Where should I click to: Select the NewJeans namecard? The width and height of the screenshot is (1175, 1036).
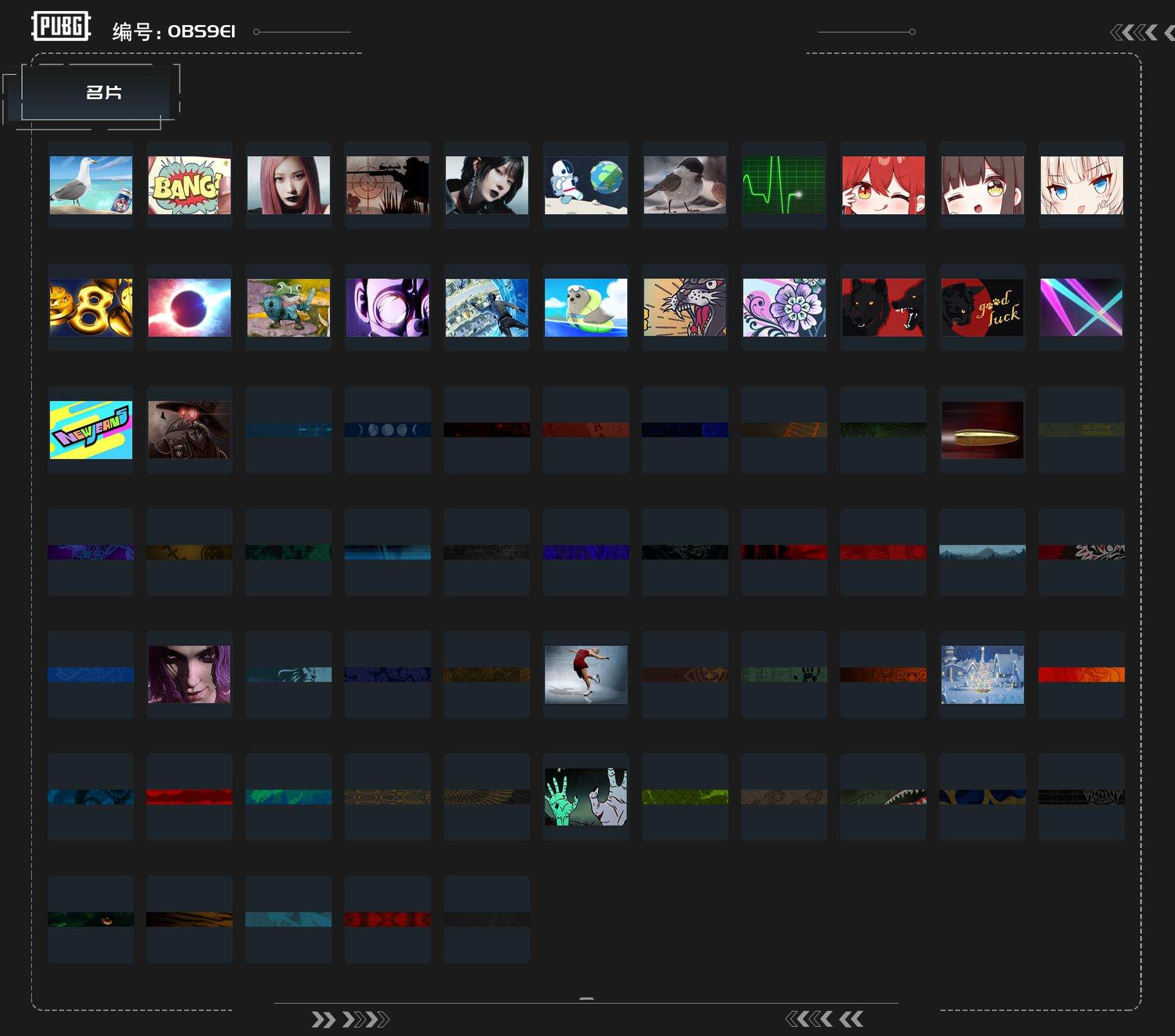91,430
